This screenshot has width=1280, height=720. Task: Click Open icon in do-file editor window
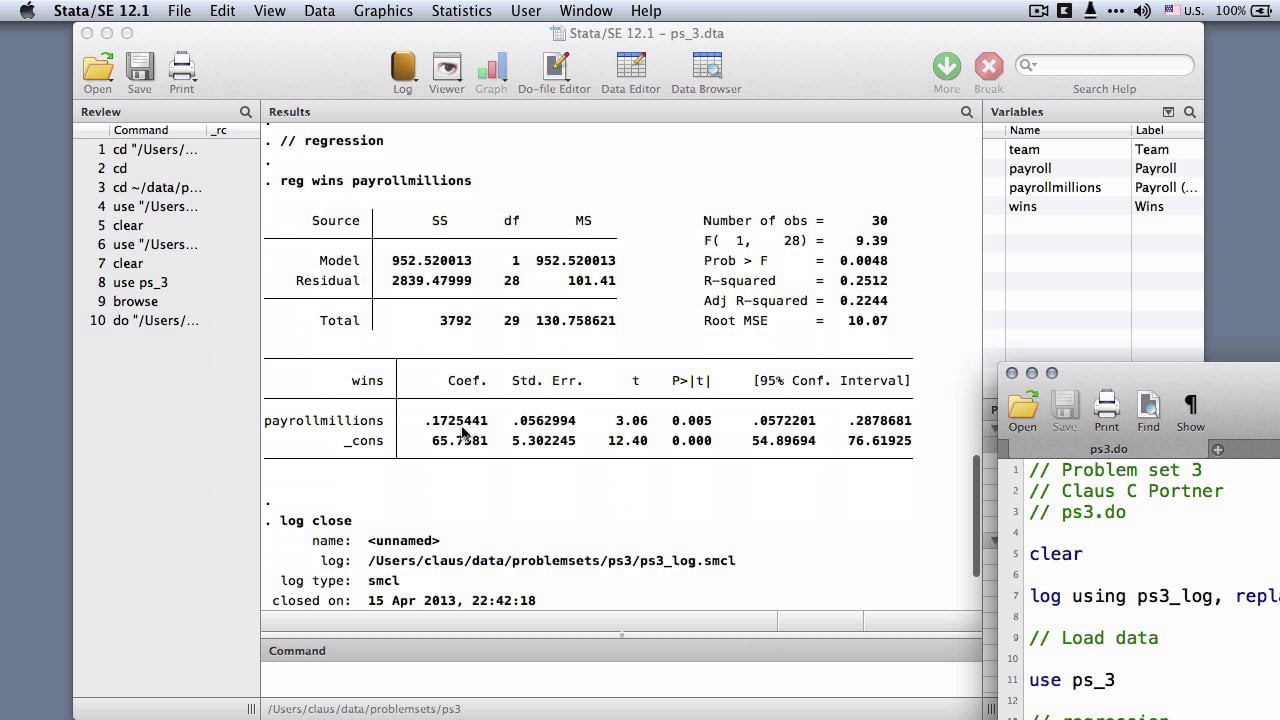click(x=1023, y=406)
